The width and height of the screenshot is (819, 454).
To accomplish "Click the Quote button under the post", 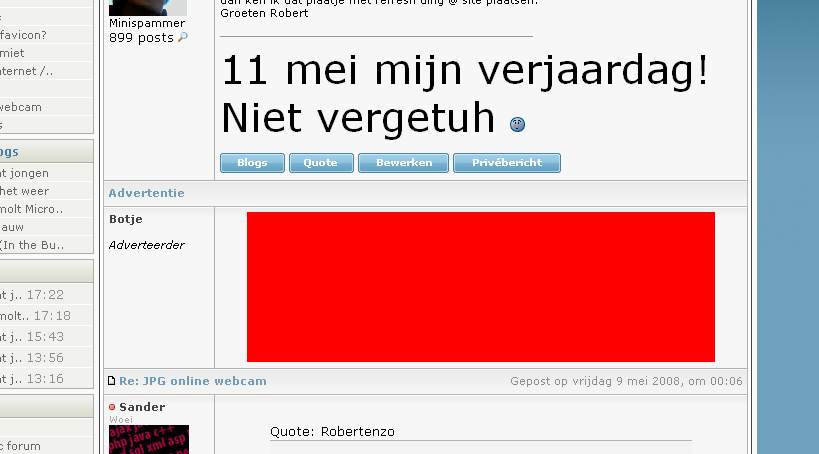I will (321, 162).
